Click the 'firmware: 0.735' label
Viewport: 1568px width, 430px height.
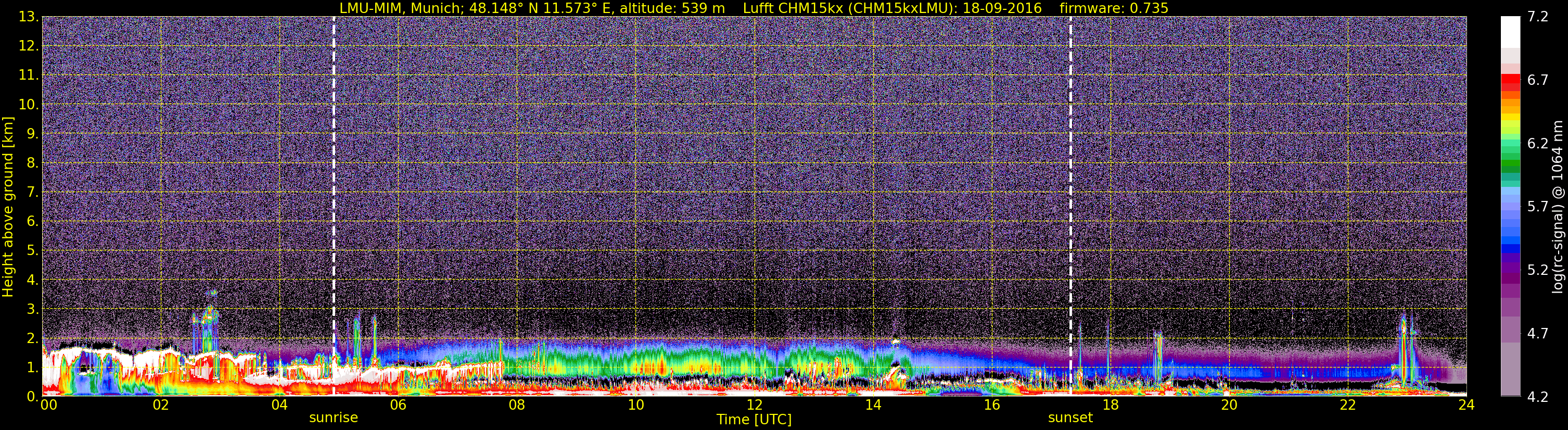tap(1114, 8)
